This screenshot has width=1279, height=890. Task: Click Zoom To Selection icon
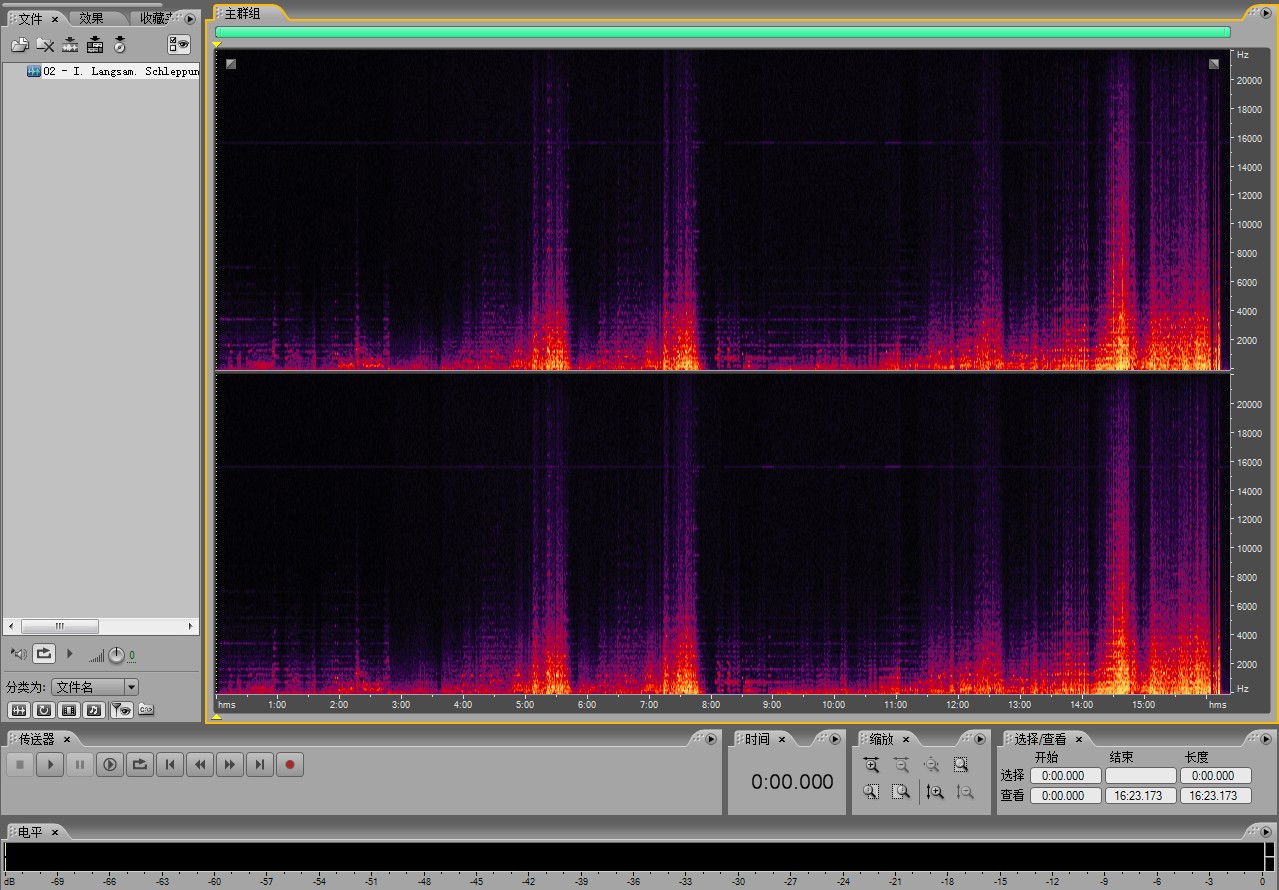961,765
